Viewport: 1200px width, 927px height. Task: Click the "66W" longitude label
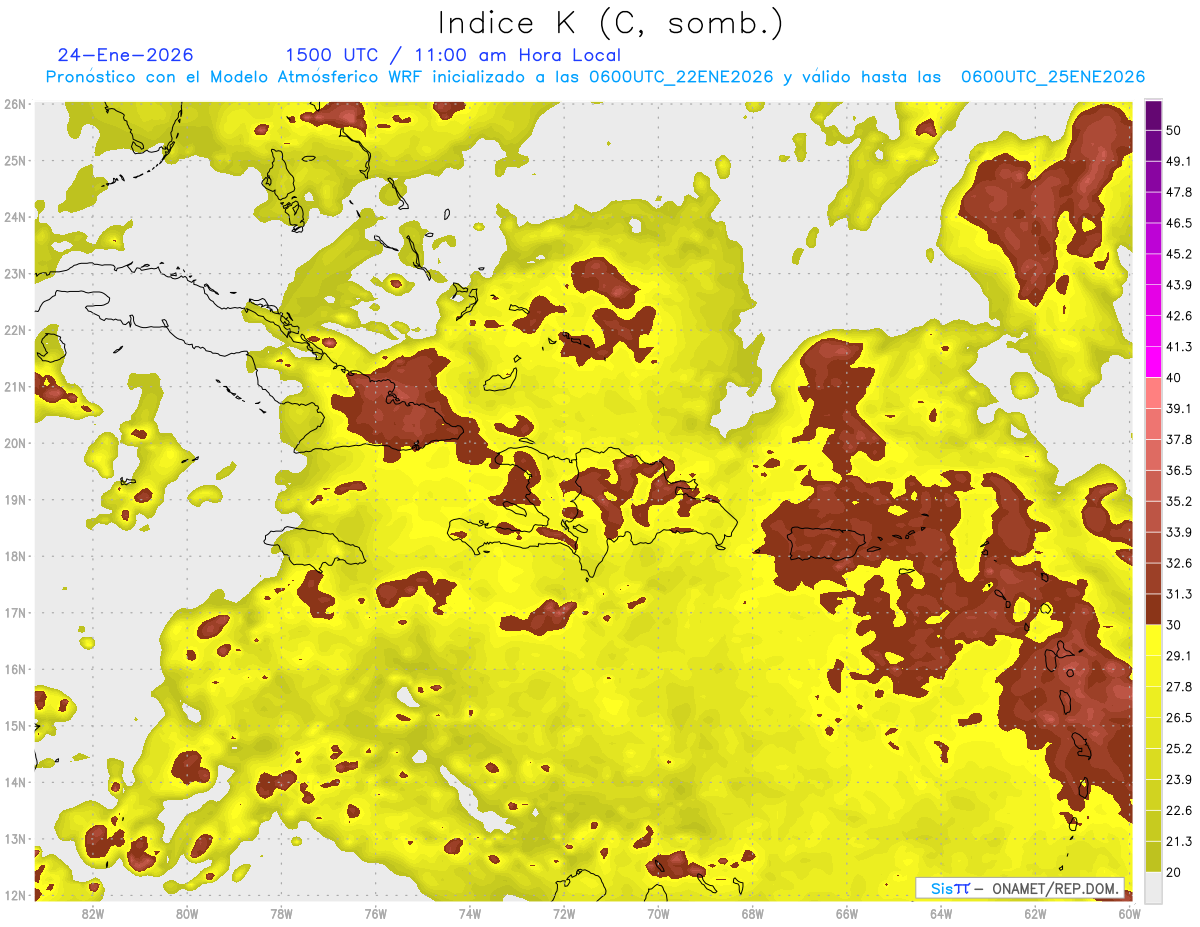(x=847, y=913)
